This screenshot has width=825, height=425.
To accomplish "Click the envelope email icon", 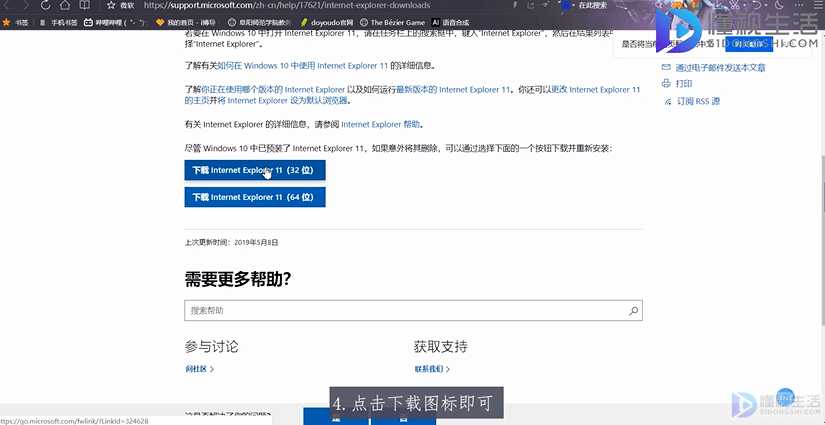I will (666, 67).
